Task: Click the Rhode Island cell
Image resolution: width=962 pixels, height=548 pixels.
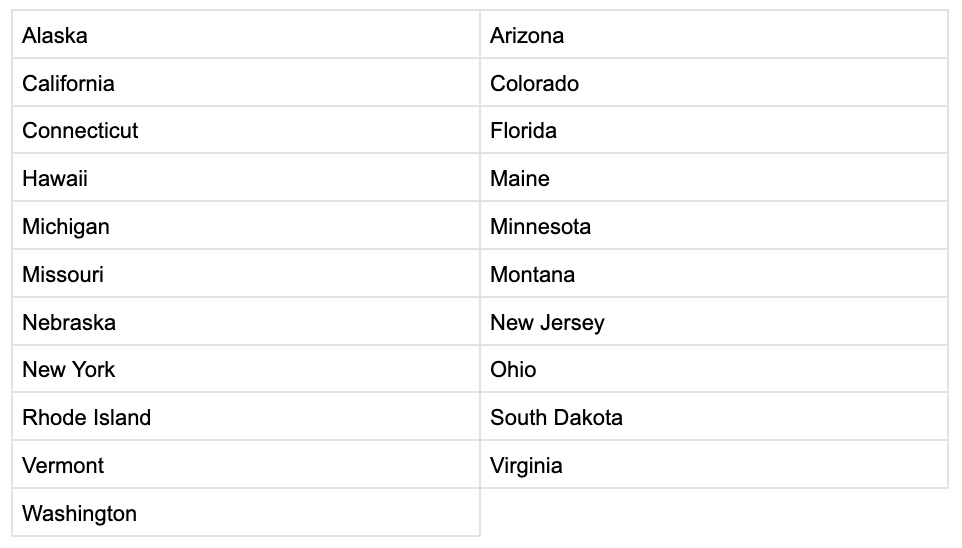Action: (x=87, y=418)
